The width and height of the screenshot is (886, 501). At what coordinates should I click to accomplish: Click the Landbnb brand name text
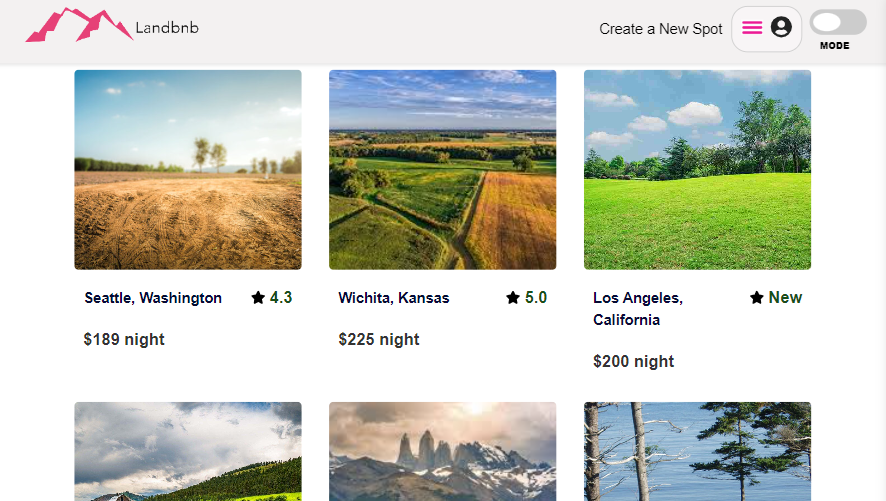pyautogui.click(x=167, y=28)
